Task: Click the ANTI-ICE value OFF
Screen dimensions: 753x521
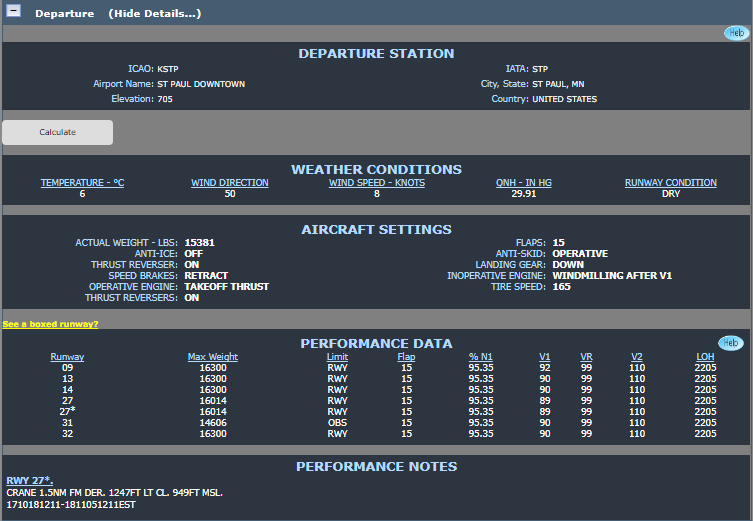Action: pyautogui.click(x=194, y=254)
